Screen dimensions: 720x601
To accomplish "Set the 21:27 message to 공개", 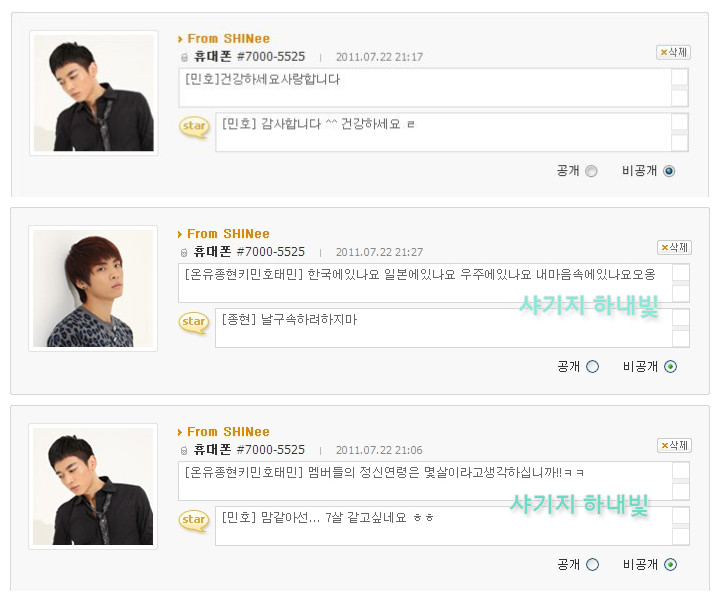I will tap(592, 367).
